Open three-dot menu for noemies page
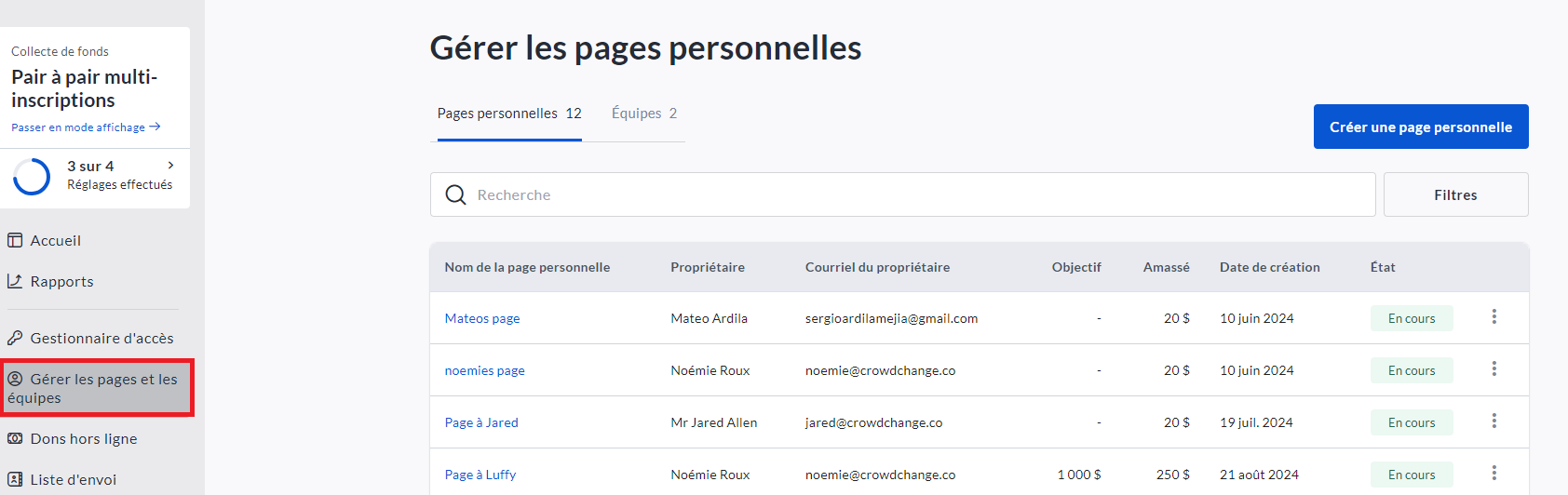The height and width of the screenshot is (495, 1568). (1494, 369)
